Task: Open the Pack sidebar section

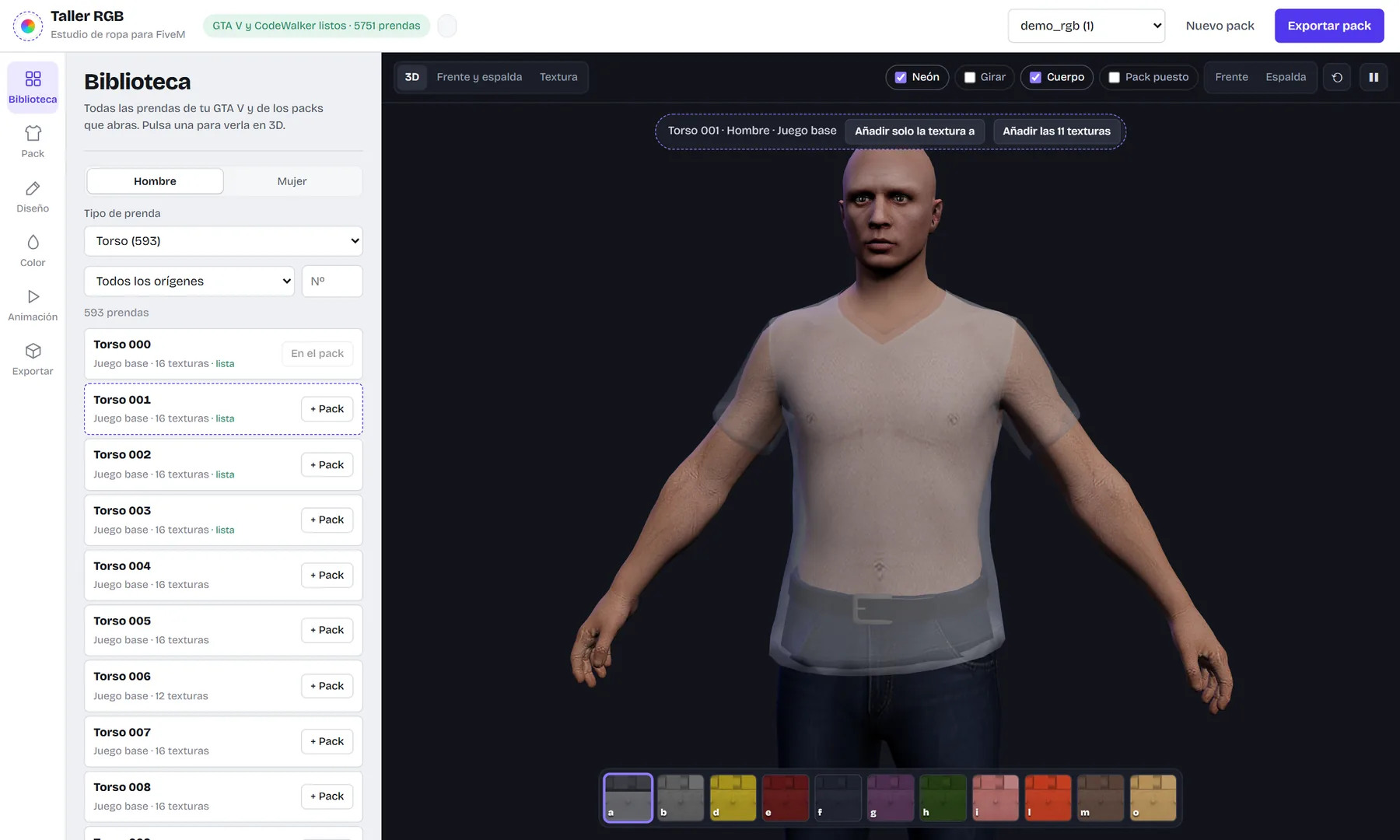Action: coord(33,142)
